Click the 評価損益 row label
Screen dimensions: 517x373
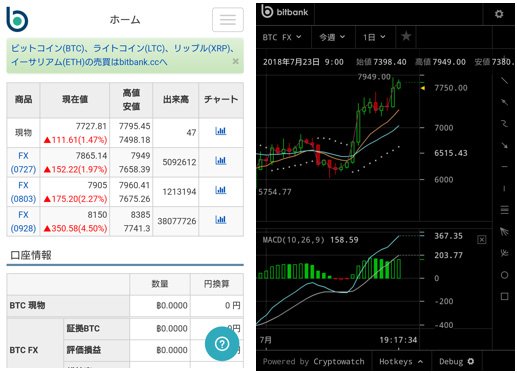tap(84, 350)
